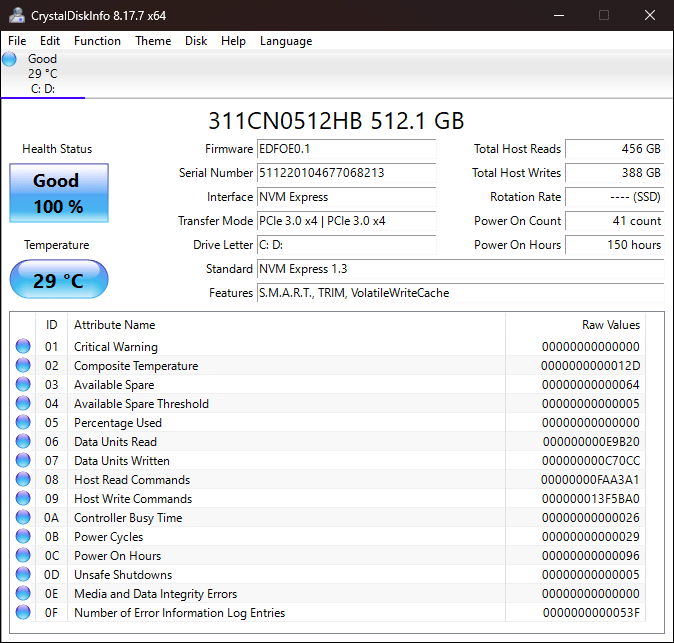Click the status orb in the Power On Hours 0C row
This screenshot has height=643, width=674.
[23, 555]
